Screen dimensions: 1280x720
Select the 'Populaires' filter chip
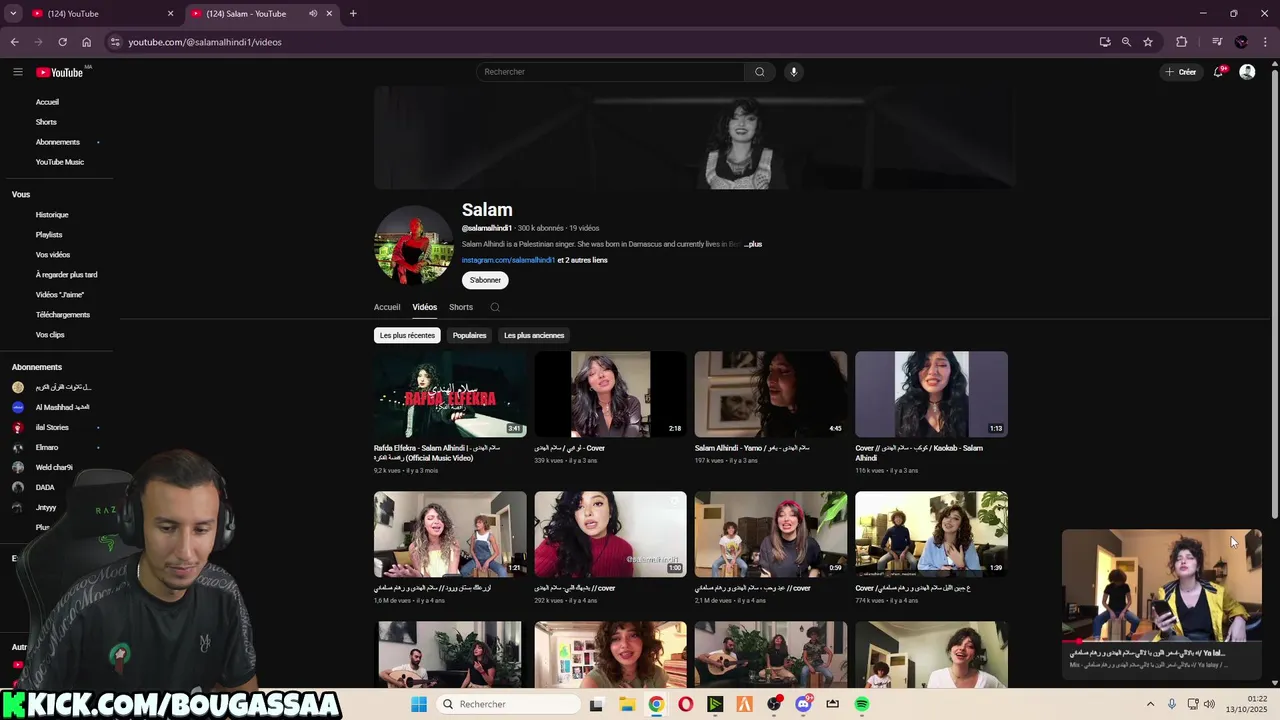469,335
